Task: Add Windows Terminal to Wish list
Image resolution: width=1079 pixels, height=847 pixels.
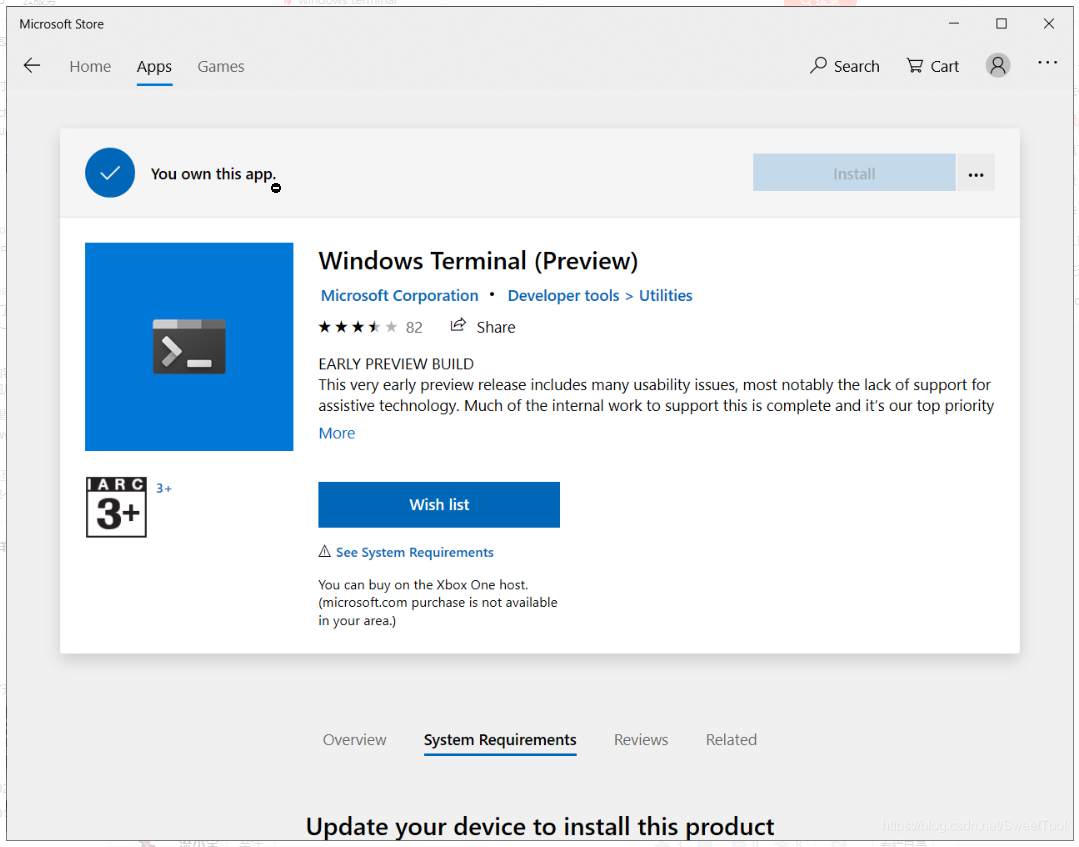Action: pyautogui.click(x=438, y=504)
